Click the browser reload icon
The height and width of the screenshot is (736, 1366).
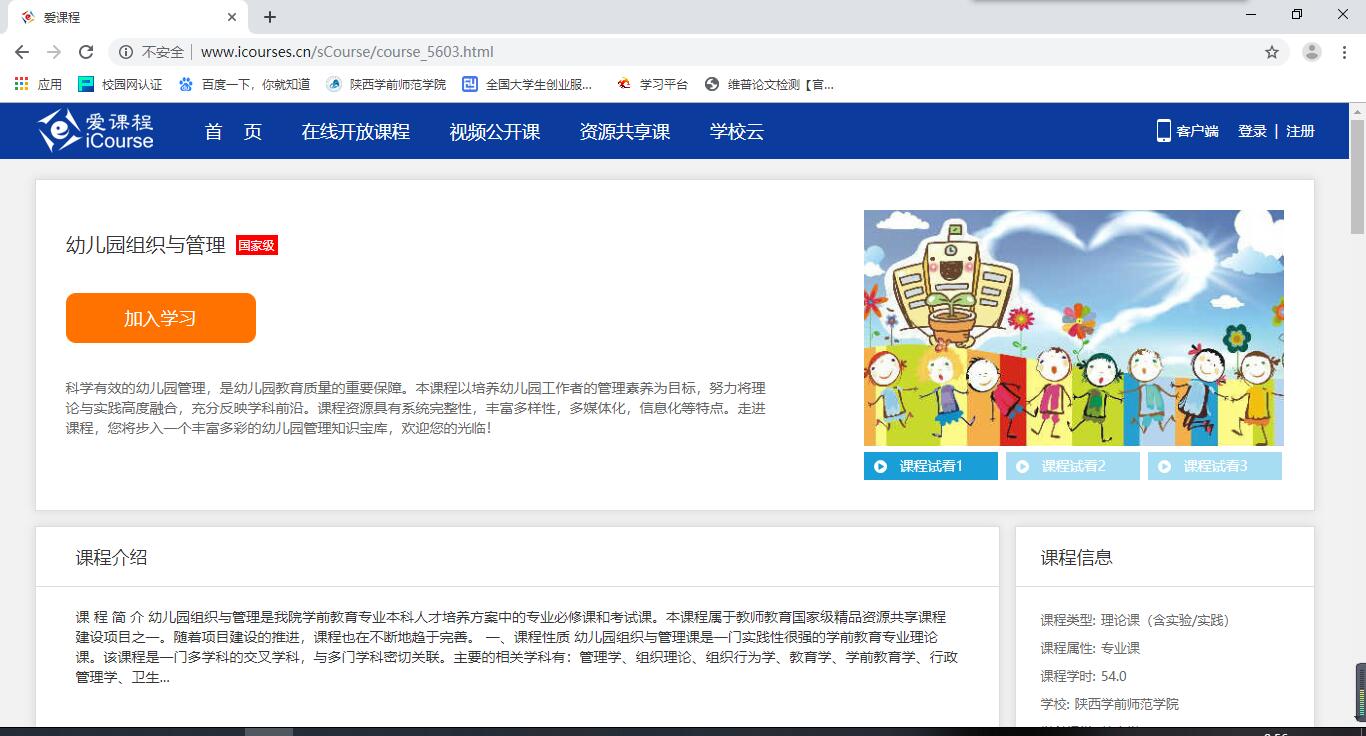[x=86, y=52]
